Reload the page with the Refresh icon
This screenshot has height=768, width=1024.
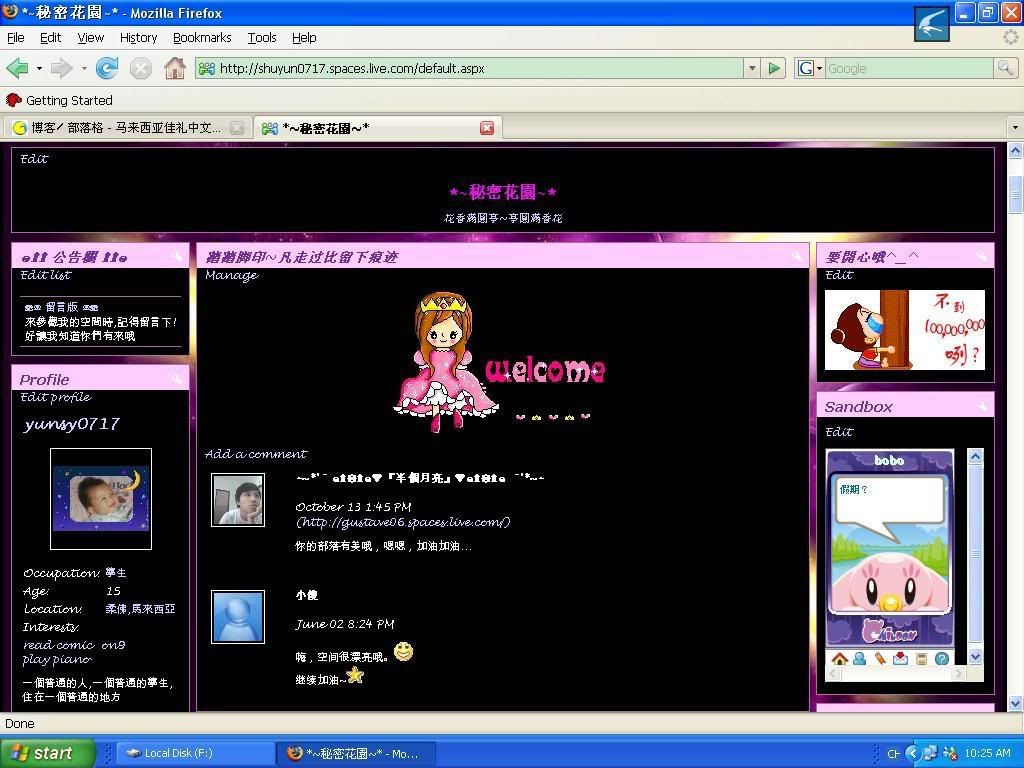tap(107, 68)
